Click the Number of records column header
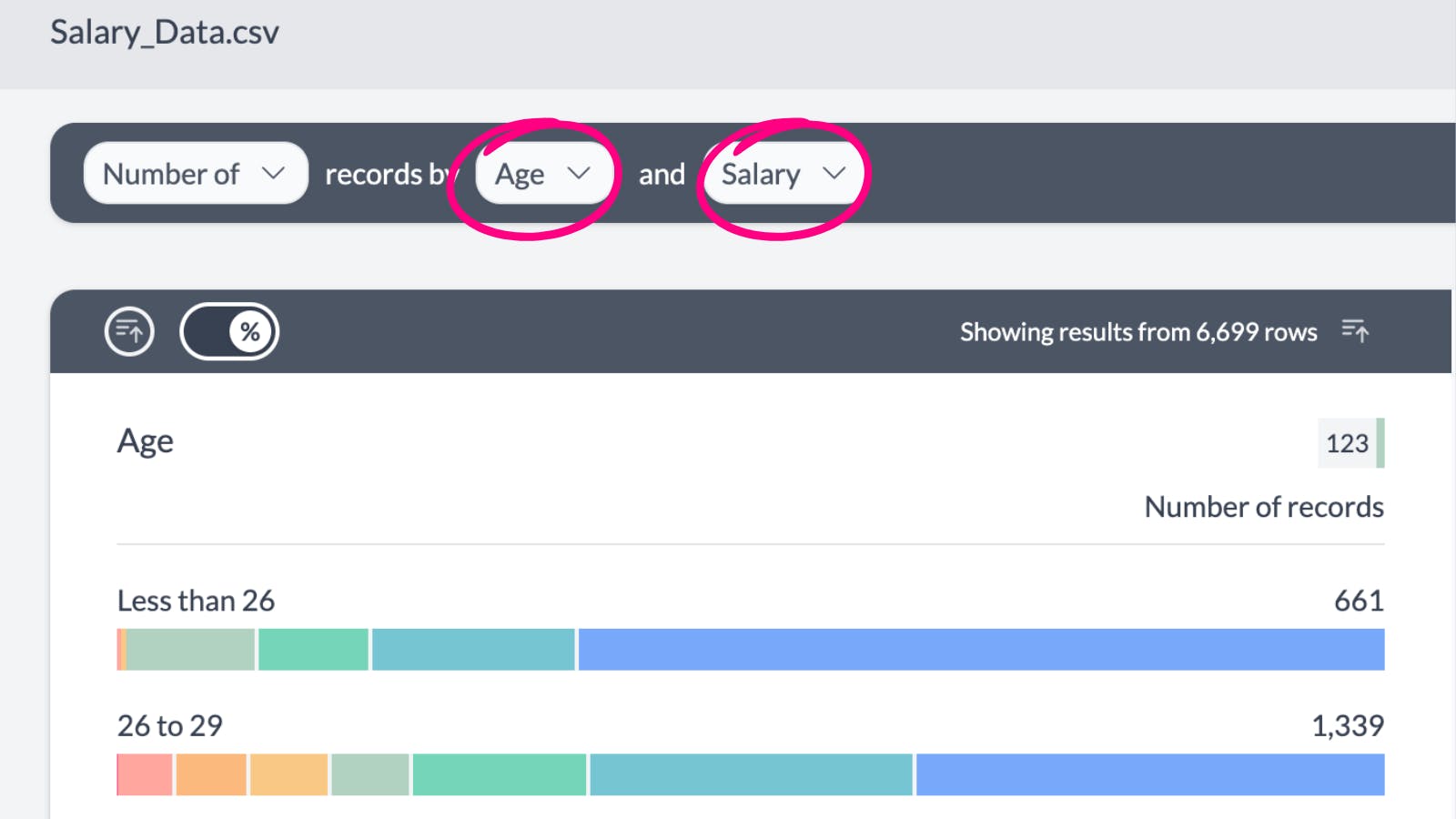 pos(1263,507)
